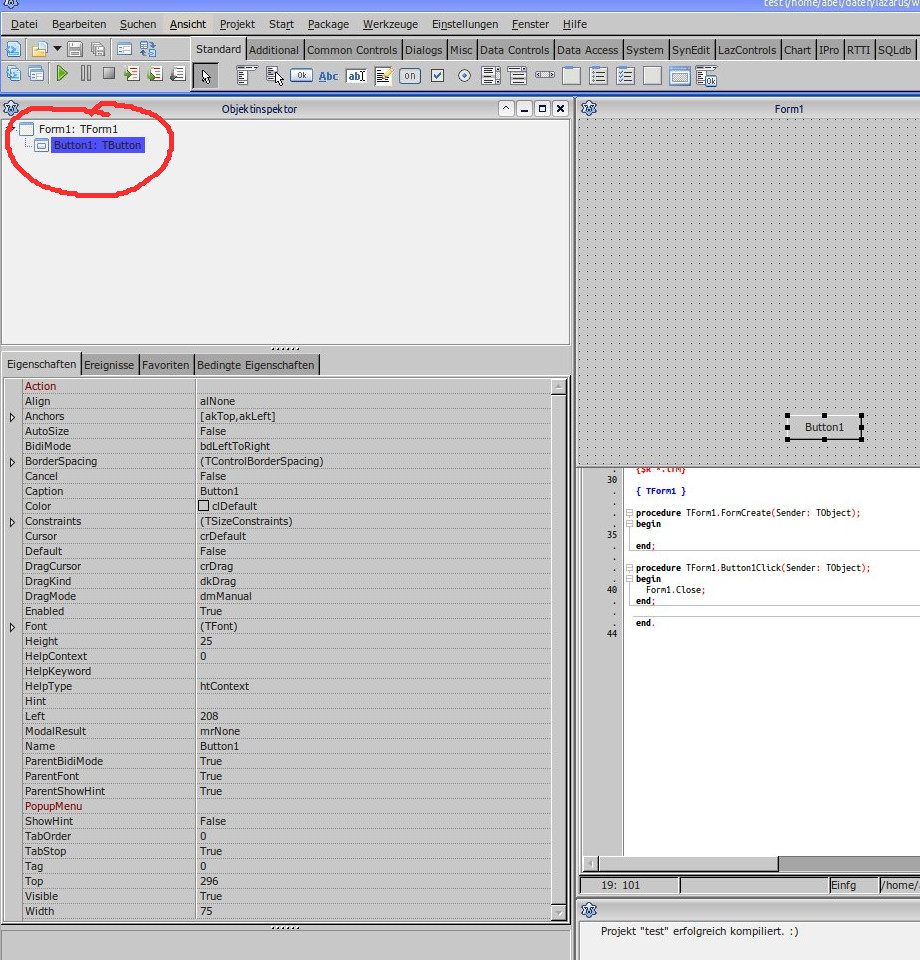Open the dropdown arrow beside Open icon
The width and height of the screenshot is (920, 960).
click(x=57, y=49)
